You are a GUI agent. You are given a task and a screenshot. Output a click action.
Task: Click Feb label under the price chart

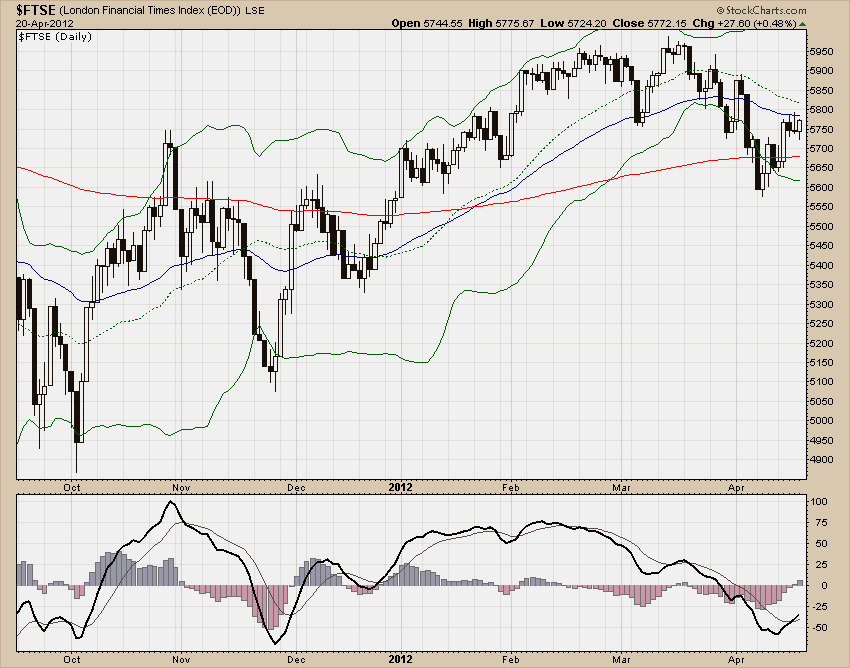pyautogui.click(x=511, y=487)
